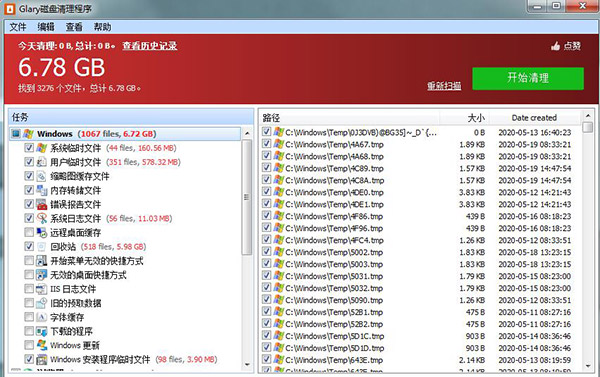Toggle checkbox for 5031.tmp file

(x=266, y=276)
